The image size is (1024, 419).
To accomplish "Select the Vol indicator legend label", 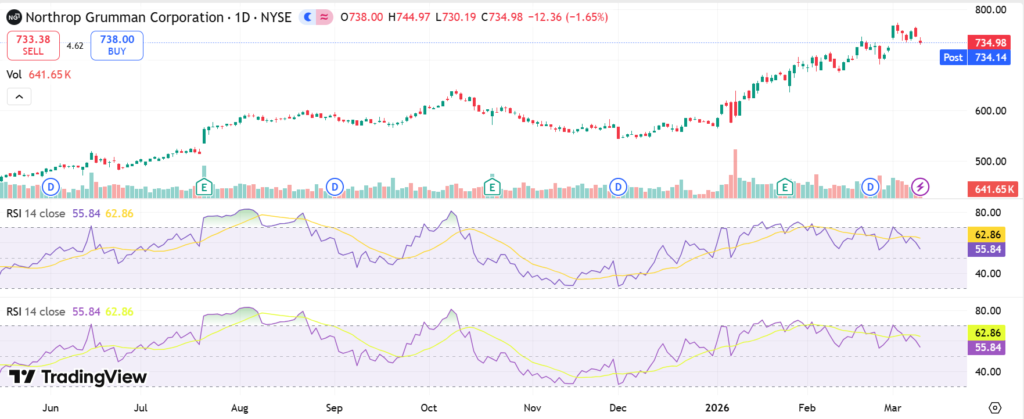I will (x=14, y=74).
